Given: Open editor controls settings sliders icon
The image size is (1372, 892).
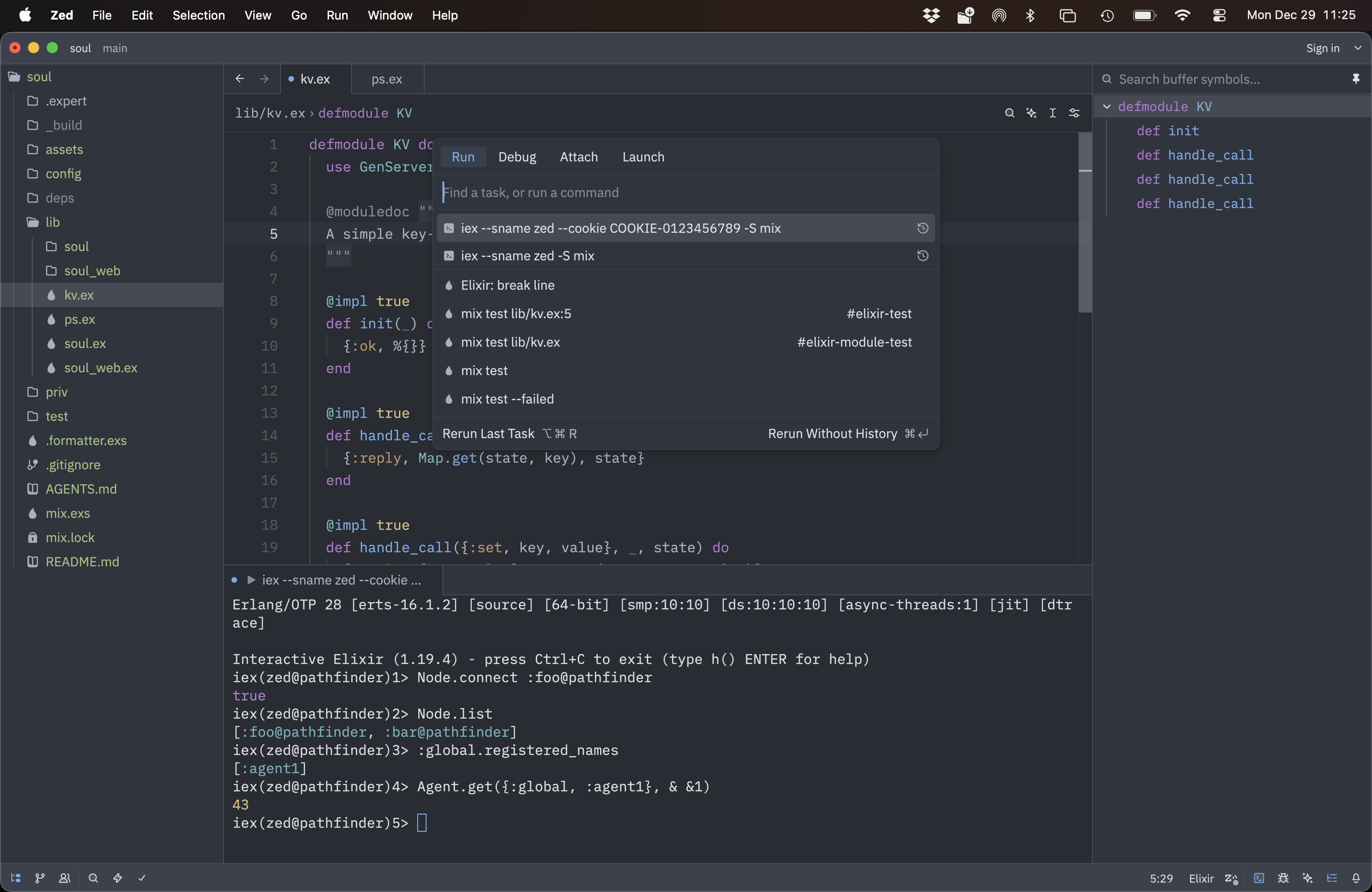Looking at the screenshot, I should point(1074,113).
